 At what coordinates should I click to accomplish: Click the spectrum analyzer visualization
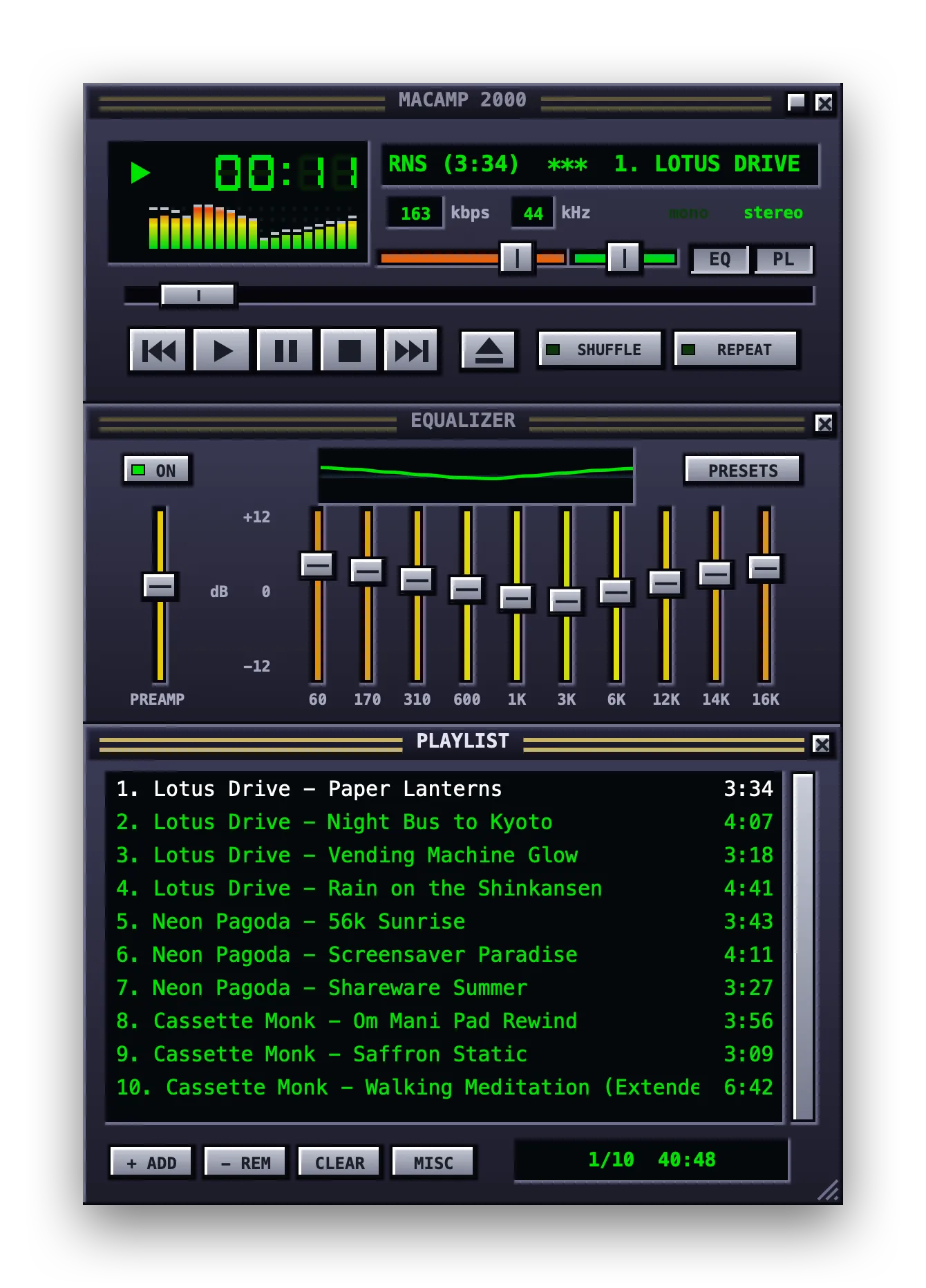(x=253, y=226)
